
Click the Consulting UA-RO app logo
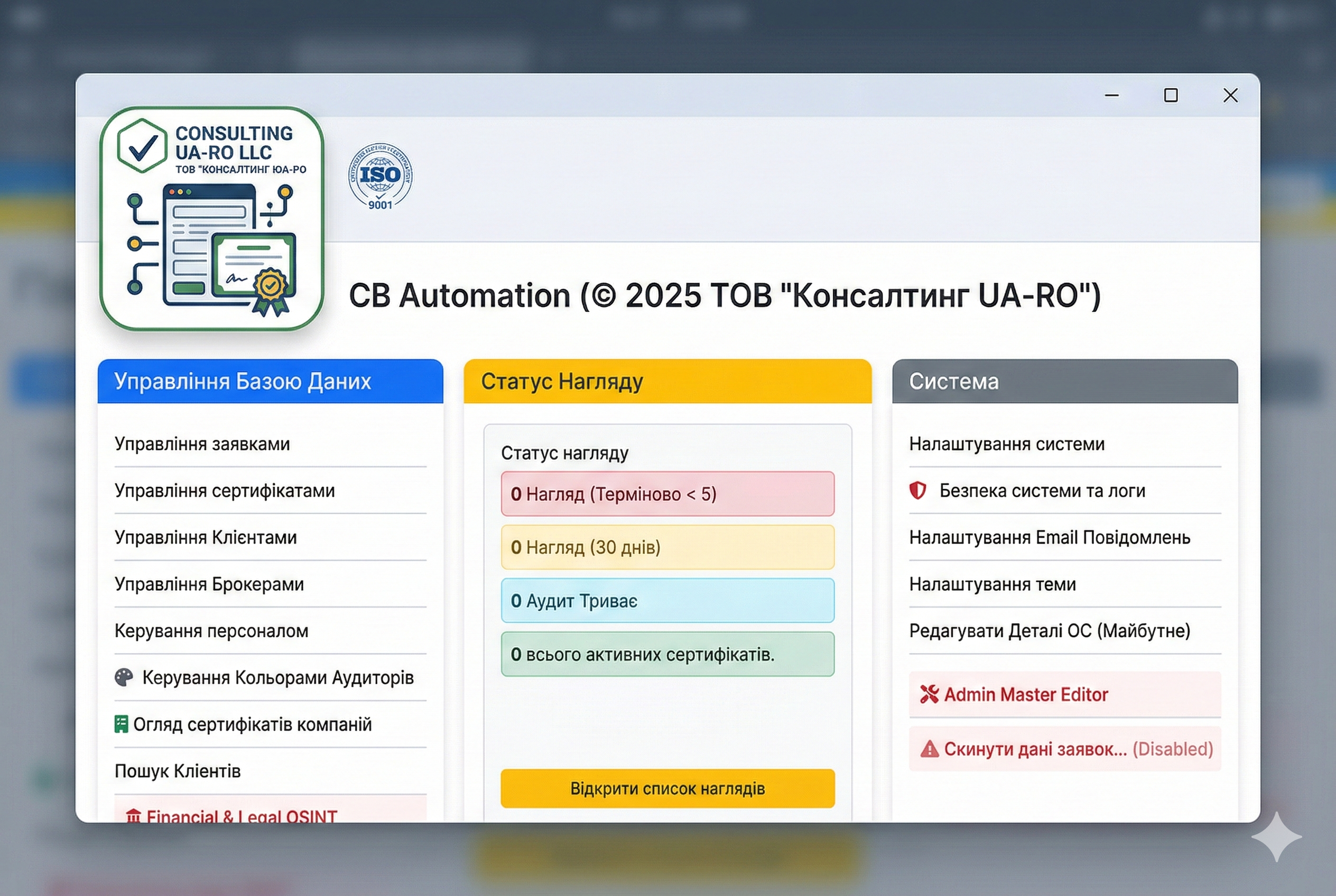point(211,218)
